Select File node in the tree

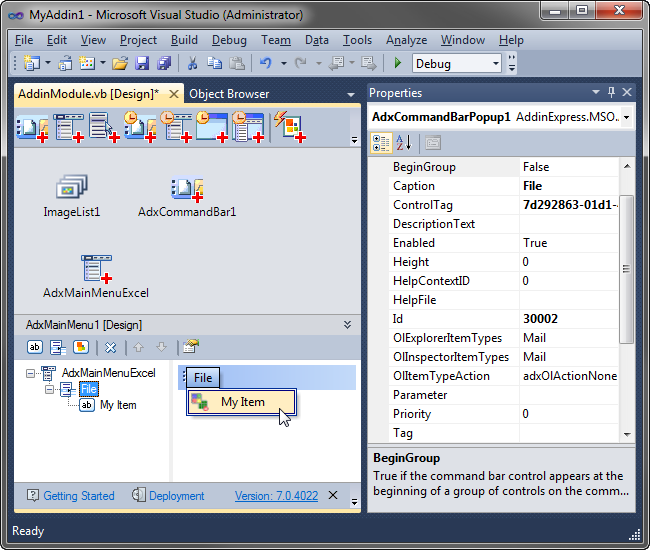(89, 389)
